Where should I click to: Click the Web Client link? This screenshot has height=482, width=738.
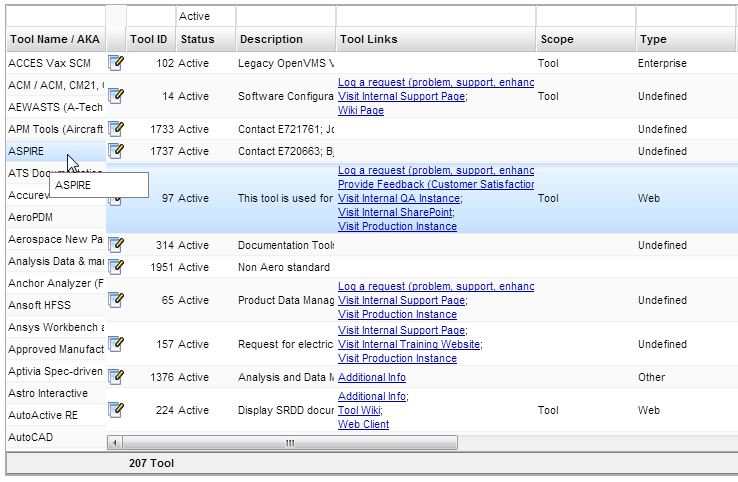[363, 424]
